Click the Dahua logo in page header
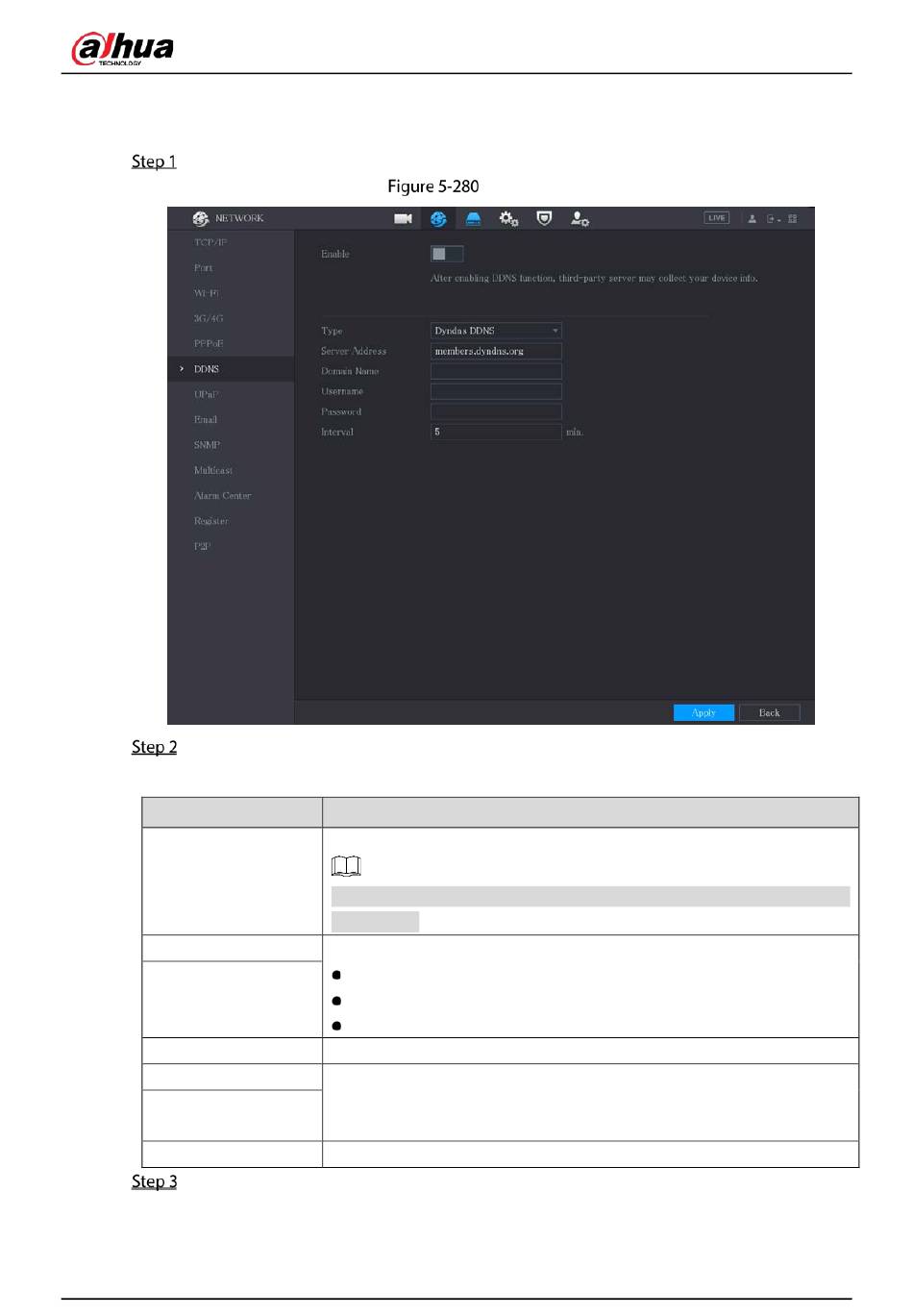Image resolution: width=913 pixels, height=1316 pixels. [x=123, y=48]
